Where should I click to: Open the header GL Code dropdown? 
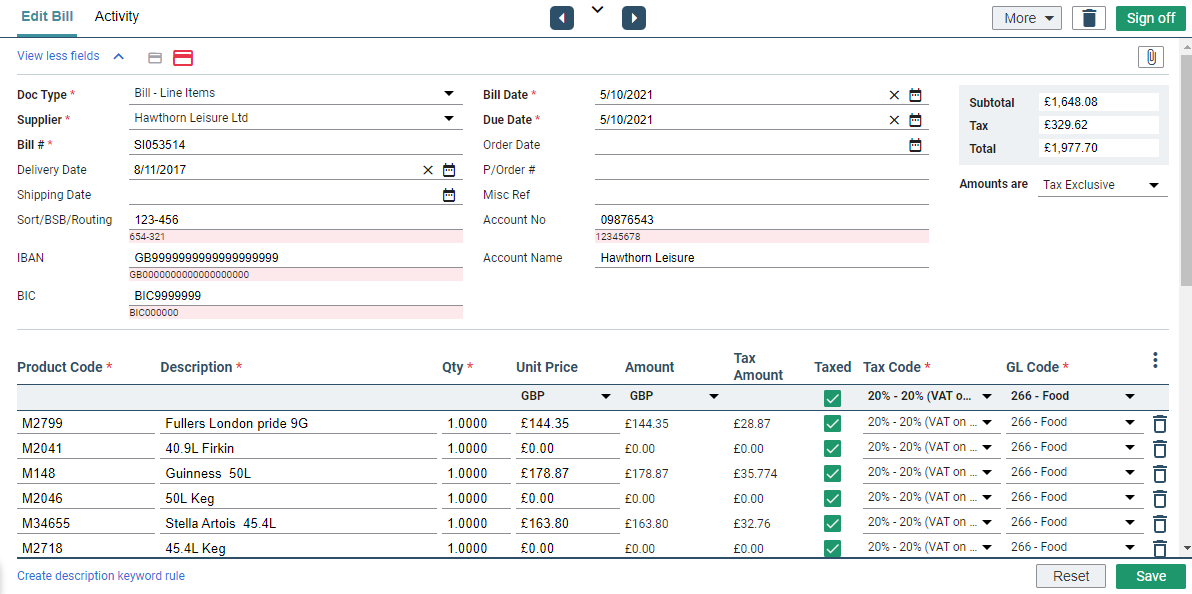(1130, 396)
